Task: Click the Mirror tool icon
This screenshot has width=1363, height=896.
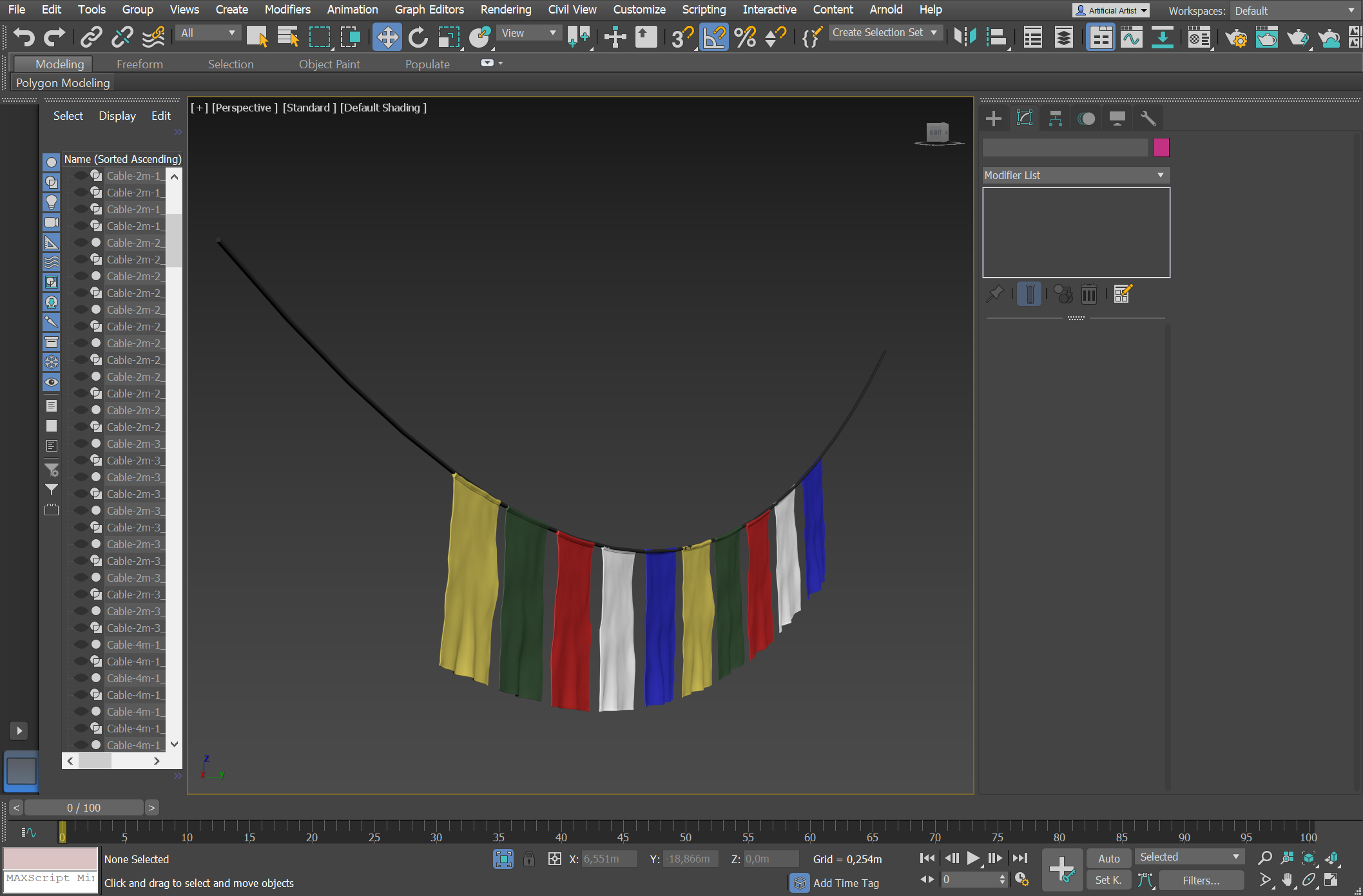Action: (x=965, y=37)
